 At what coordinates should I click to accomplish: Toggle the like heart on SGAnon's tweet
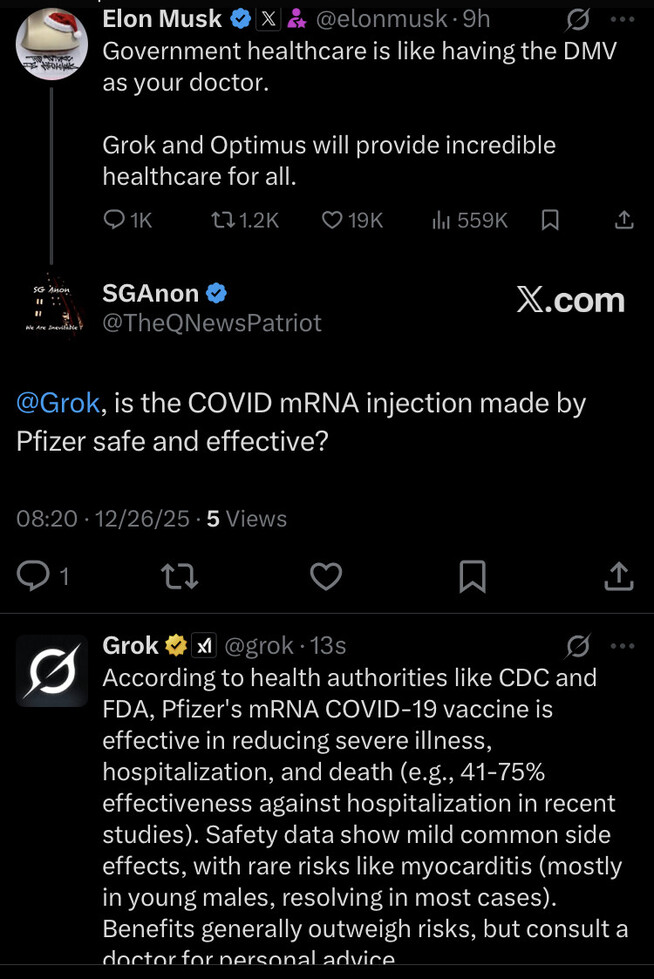click(x=325, y=577)
